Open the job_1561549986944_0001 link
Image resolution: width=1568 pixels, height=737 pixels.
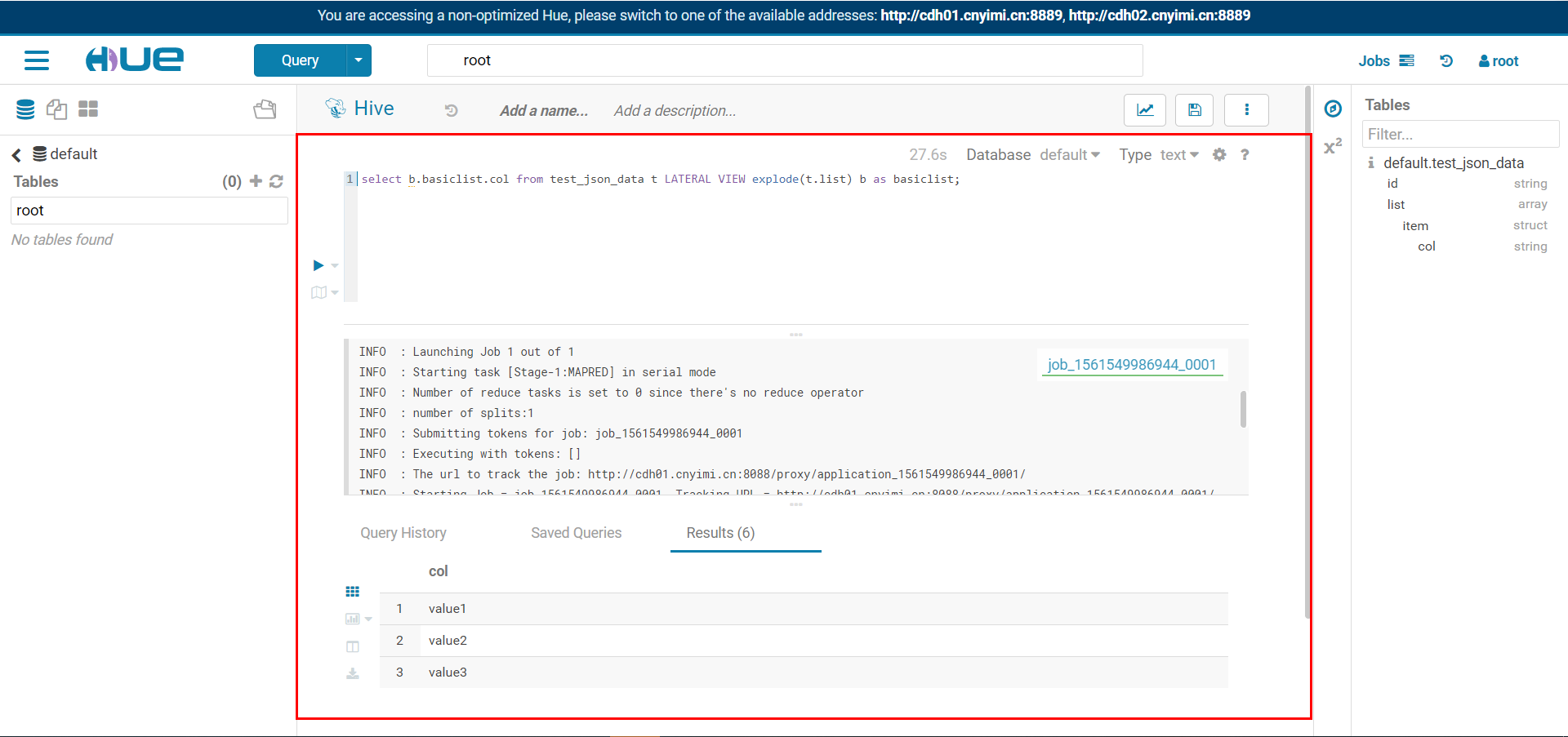point(1131,364)
